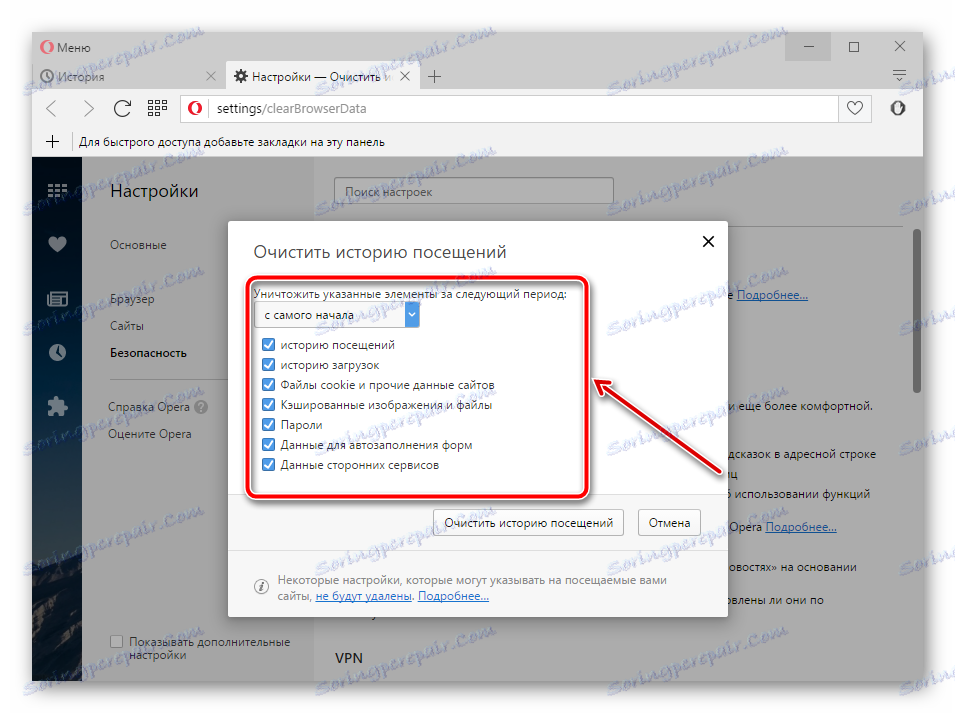Image resolution: width=955 pixels, height=713 pixels.
Task: Toggle Файлы cookie и прочие данные сайтов
Action: pyautogui.click(x=269, y=385)
